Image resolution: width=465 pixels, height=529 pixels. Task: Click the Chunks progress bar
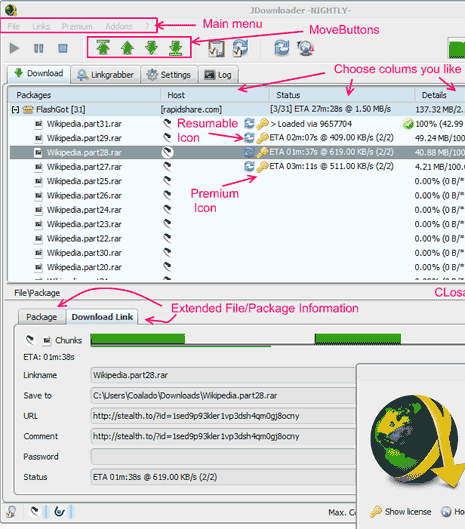coord(277,340)
